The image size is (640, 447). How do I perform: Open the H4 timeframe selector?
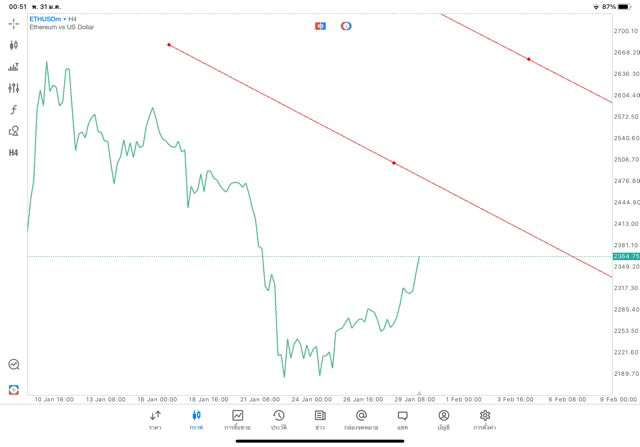pyautogui.click(x=13, y=153)
